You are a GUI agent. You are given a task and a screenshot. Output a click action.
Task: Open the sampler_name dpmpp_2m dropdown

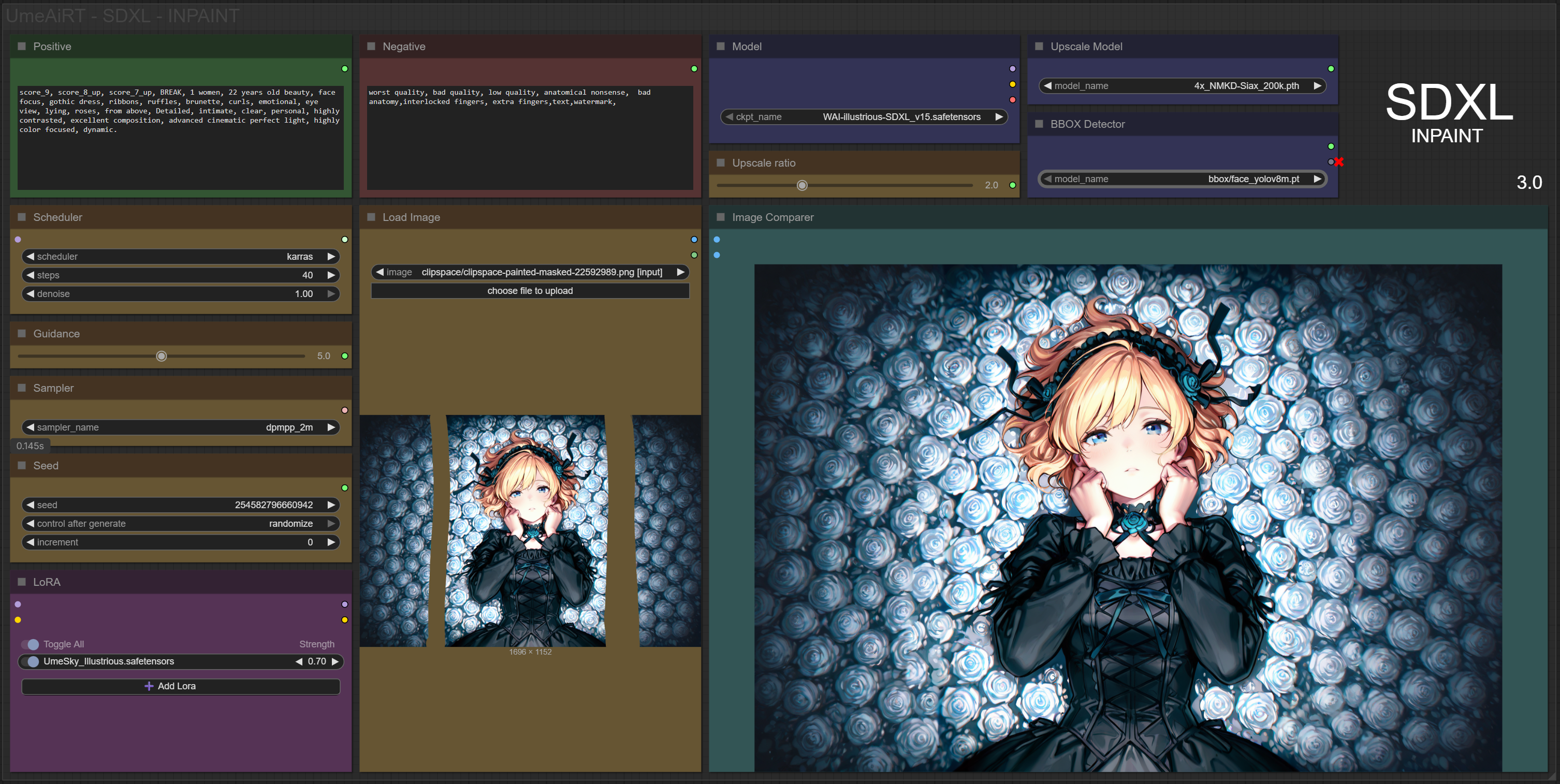coord(181,427)
